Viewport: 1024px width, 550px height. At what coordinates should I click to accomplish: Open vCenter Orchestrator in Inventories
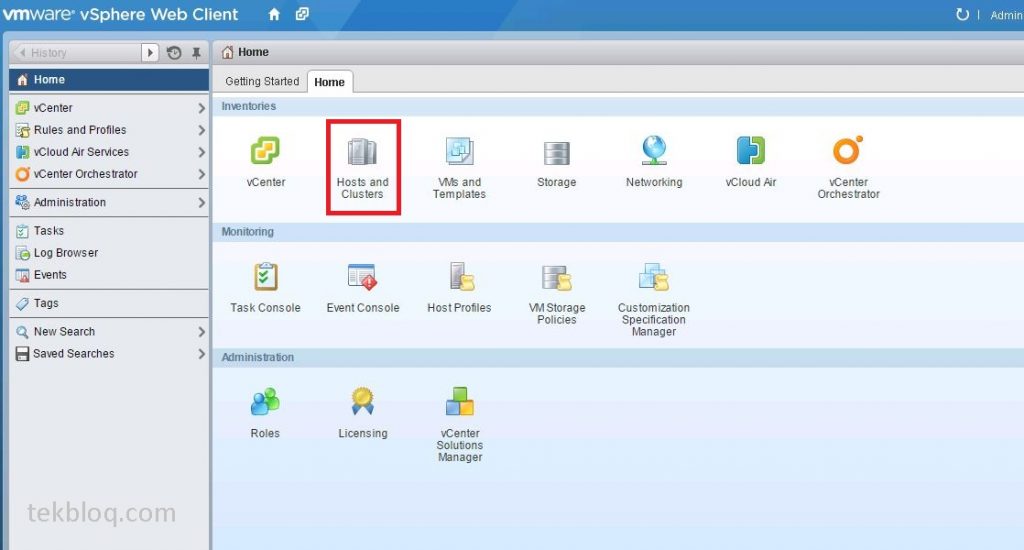(x=848, y=150)
